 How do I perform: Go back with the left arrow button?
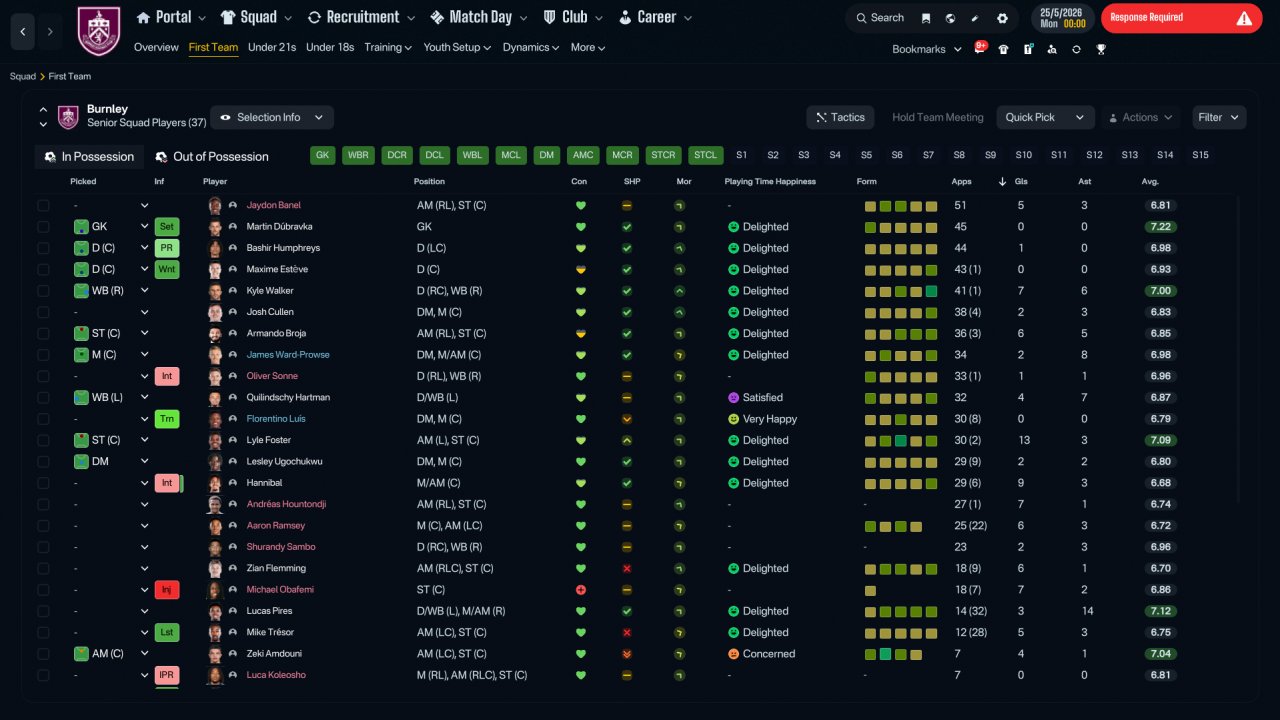point(23,32)
